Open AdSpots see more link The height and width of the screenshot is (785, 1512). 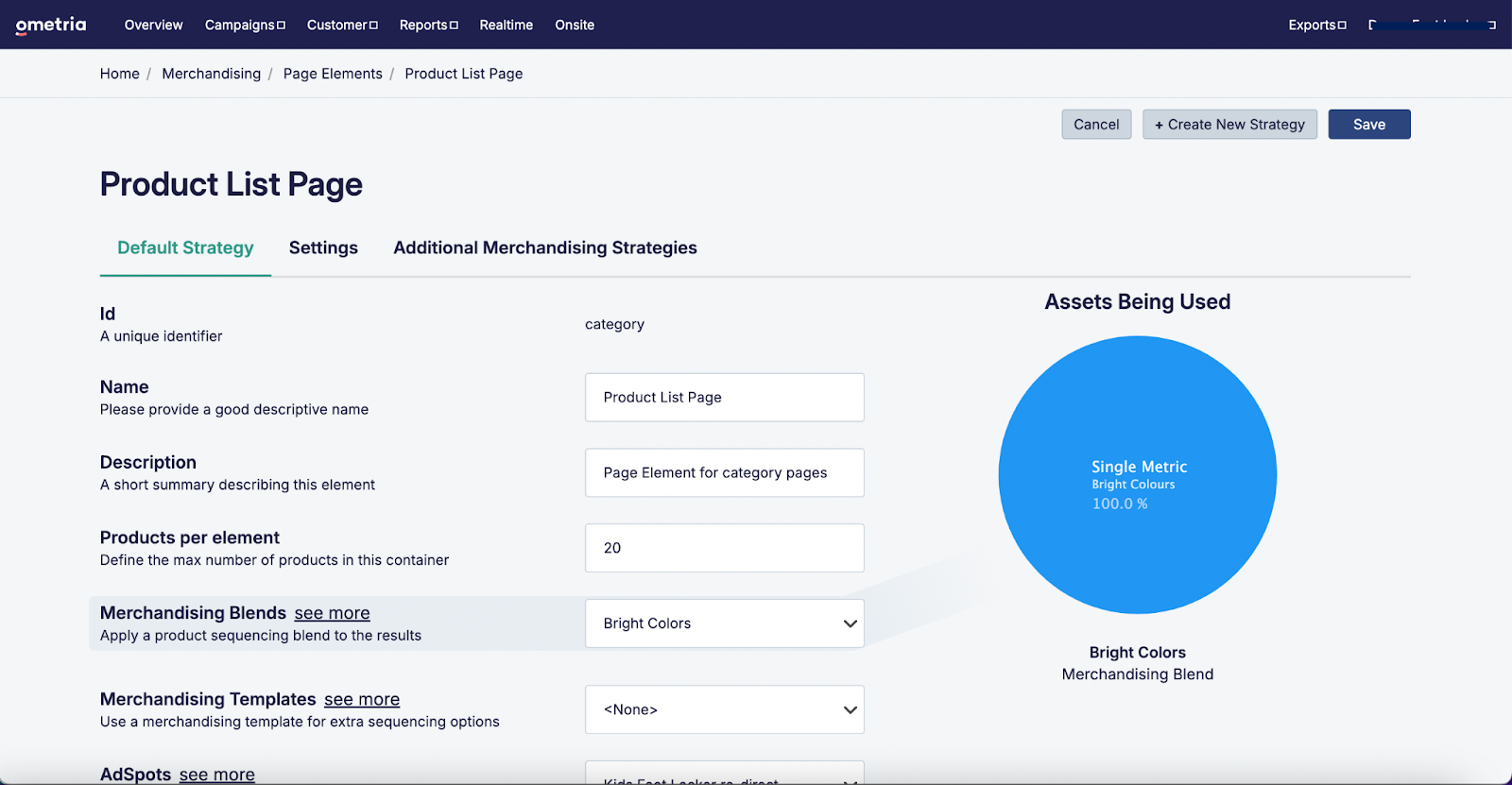pos(217,775)
